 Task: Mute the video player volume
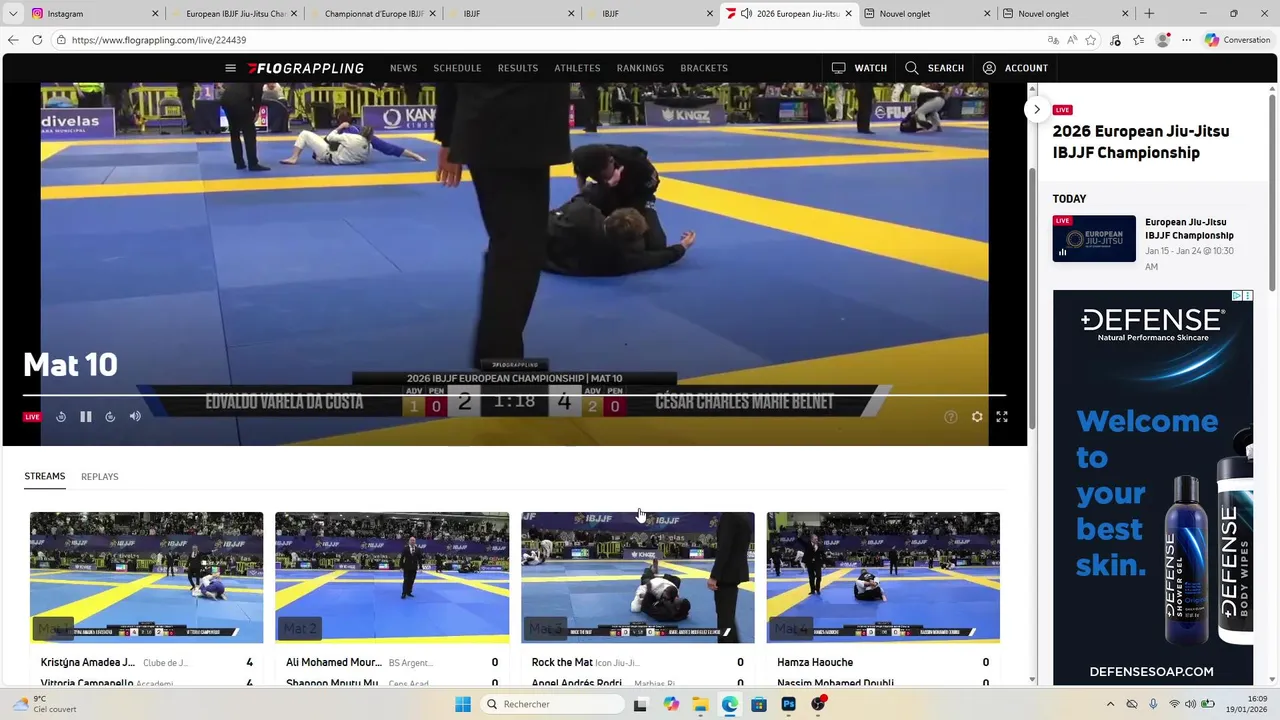(135, 417)
